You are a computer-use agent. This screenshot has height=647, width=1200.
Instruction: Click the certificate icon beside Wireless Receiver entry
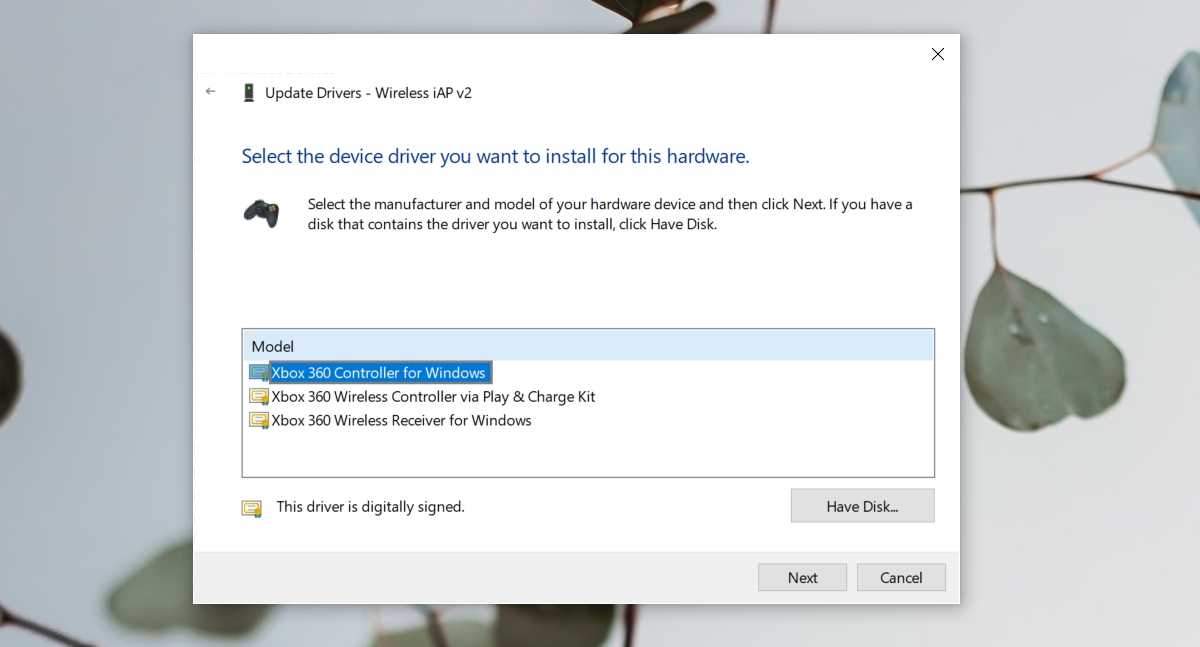click(259, 421)
